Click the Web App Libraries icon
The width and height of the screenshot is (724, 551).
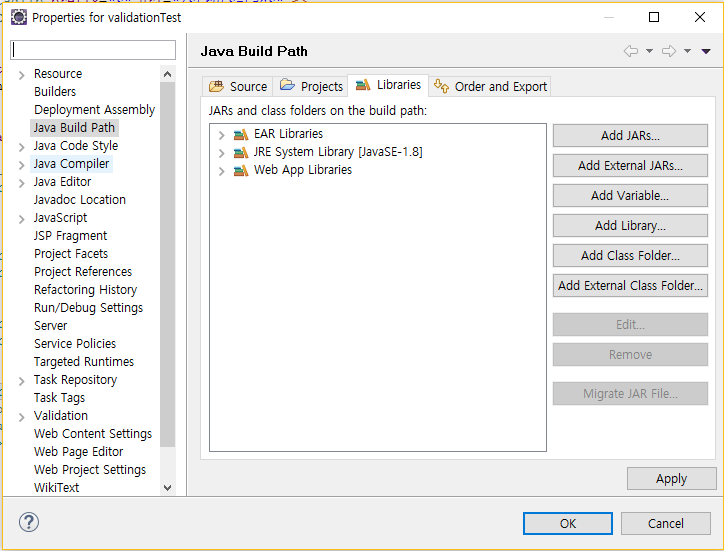point(241,170)
